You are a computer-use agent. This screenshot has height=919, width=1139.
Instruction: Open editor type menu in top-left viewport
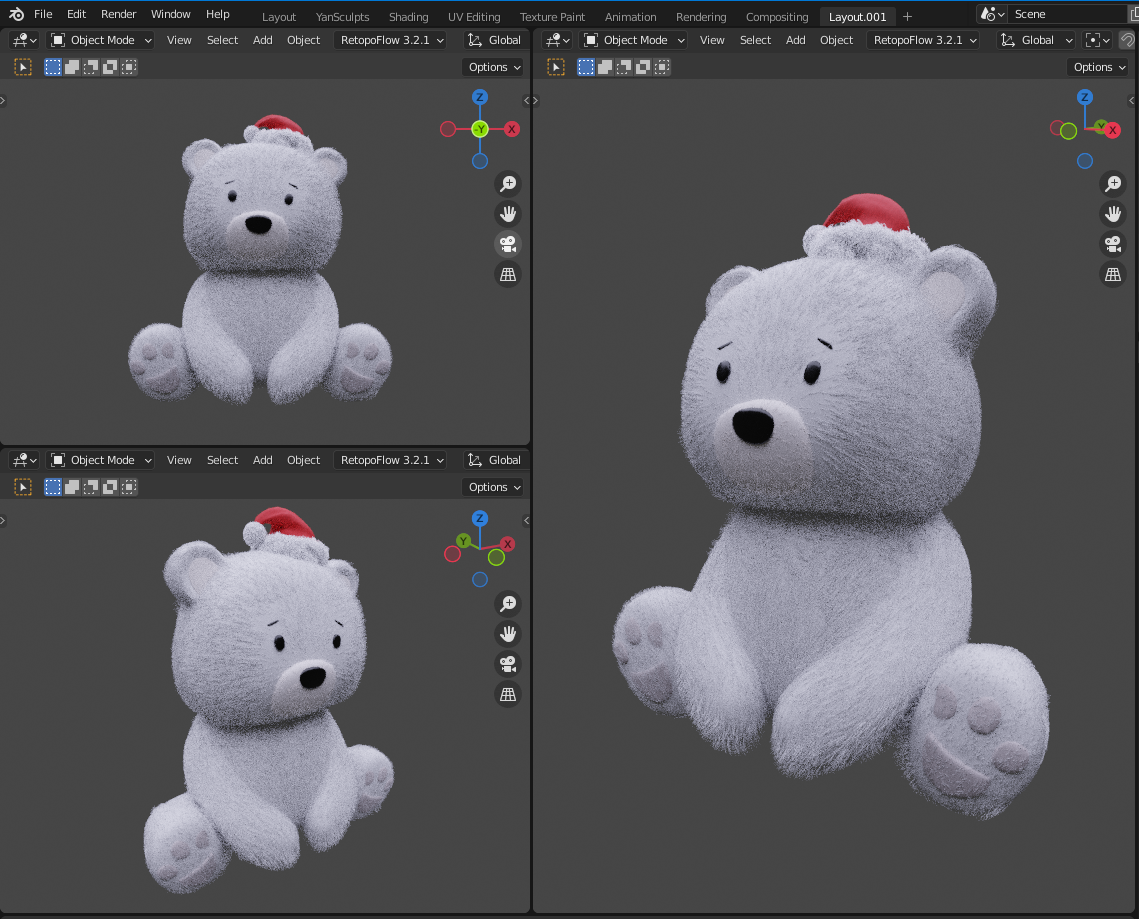(25, 40)
